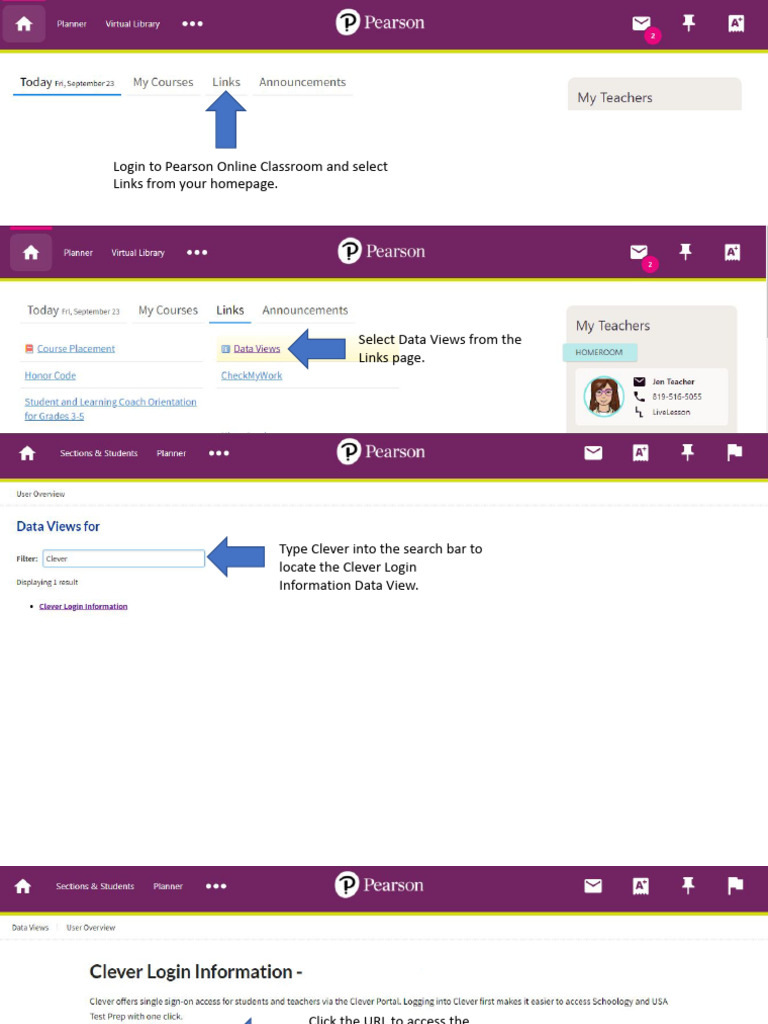Image resolution: width=768 pixels, height=1024 pixels.
Task: Click Jen Teacher's avatar picture
Action: pyautogui.click(x=603, y=396)
